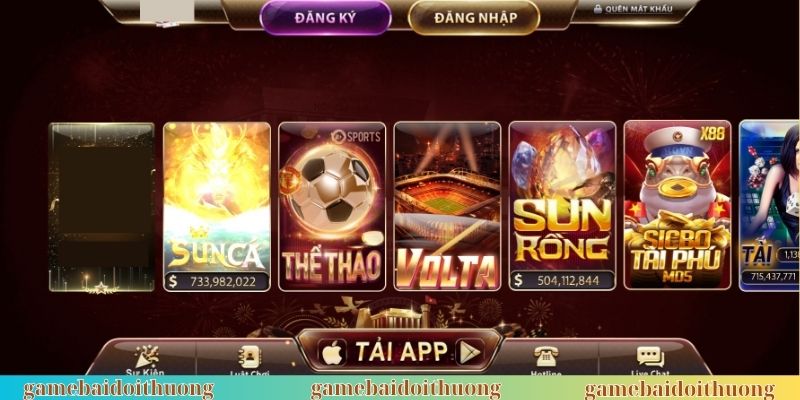The width and height of the screenshot is (800, 400).
Task: Open the Thể Thao sports game card
Action: click(x=332, y=207)
